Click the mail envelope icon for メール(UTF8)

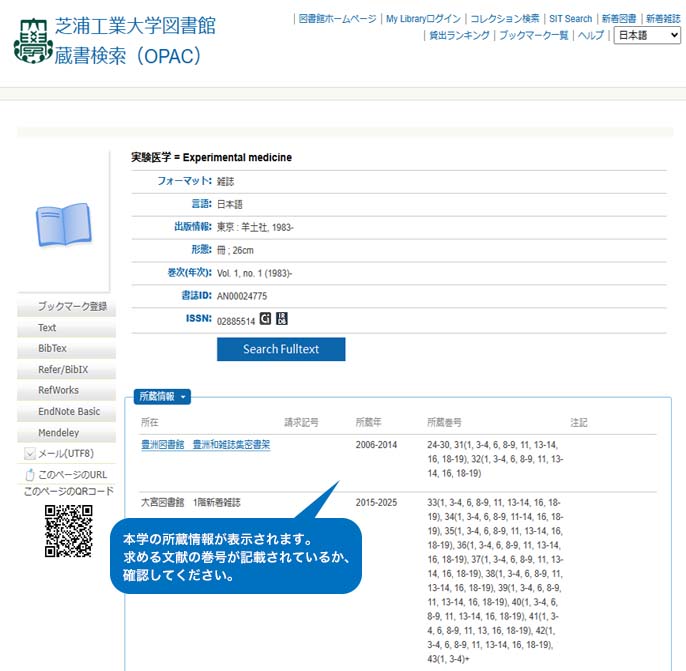coord(30,454)
